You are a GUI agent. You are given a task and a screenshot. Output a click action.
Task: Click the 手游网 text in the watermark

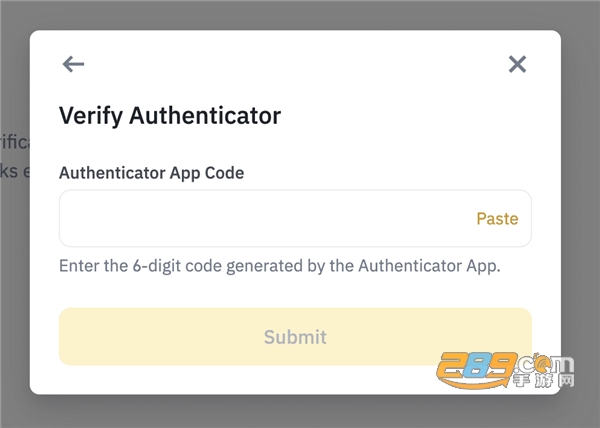[x=544, y=381]
